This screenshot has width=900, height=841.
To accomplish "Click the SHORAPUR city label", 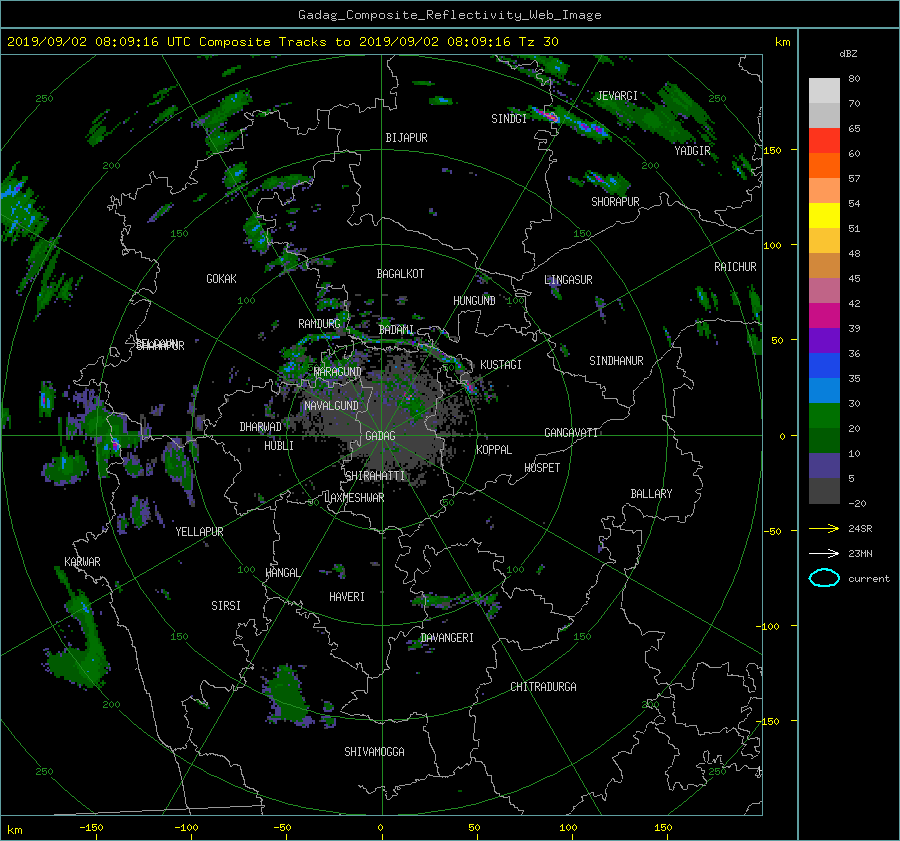I will (615, 202).
